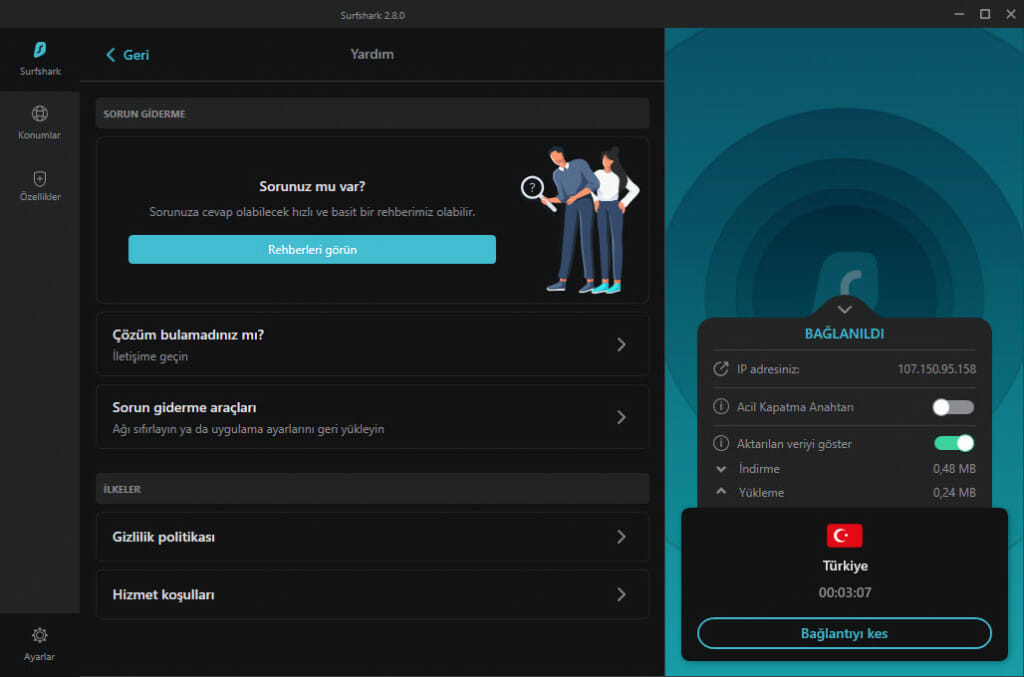Screen dimensions: 1024x677
Task: Select the Sorun giderme araçları row title
Action: (x=184, y=407)
